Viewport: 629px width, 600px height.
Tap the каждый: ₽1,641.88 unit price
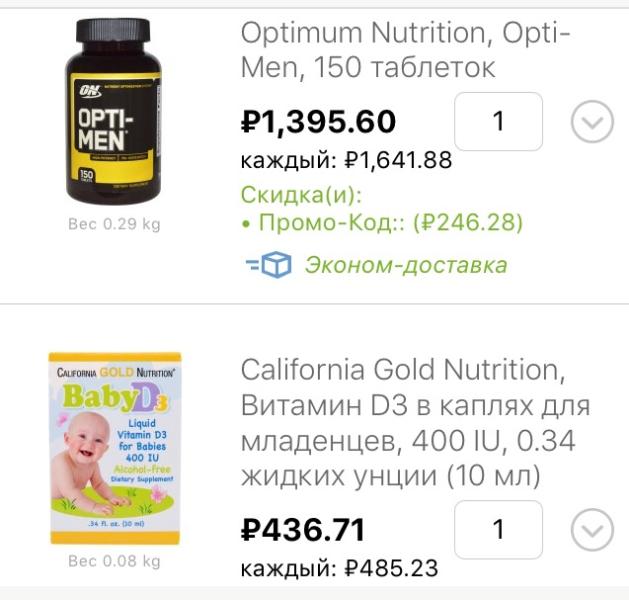(x=346, y=160)
